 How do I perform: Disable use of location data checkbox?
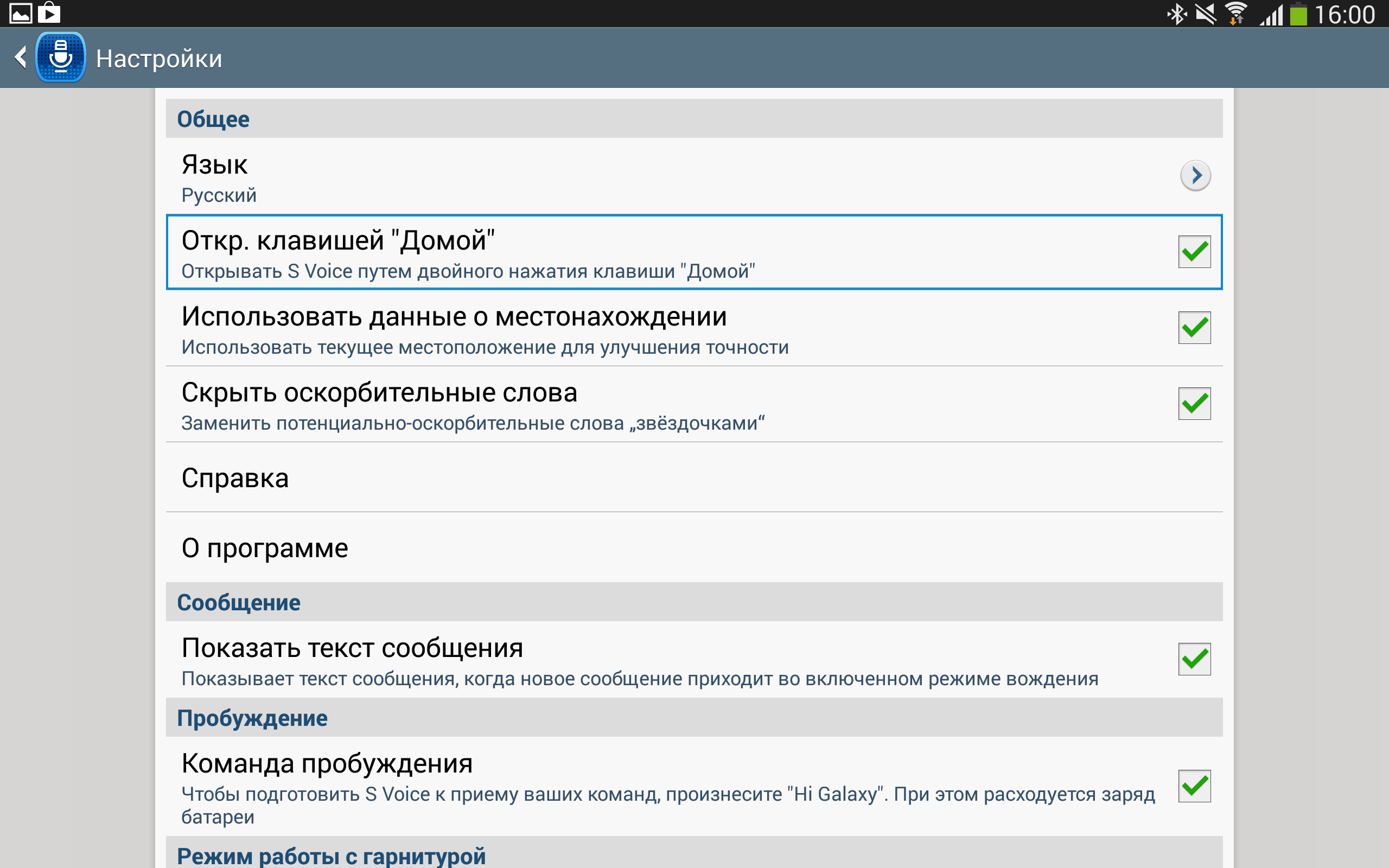1194,328
